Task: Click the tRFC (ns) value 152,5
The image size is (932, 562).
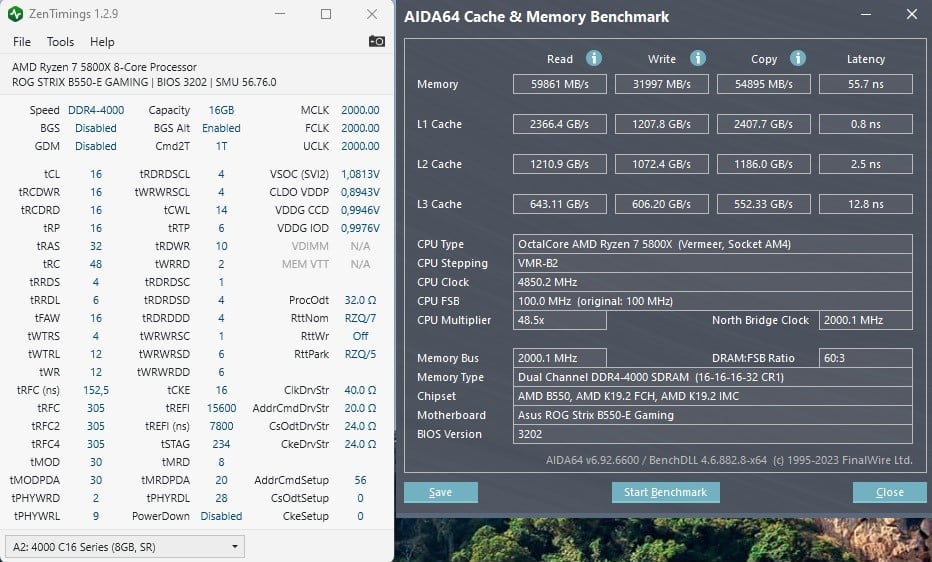Action: 96,390
